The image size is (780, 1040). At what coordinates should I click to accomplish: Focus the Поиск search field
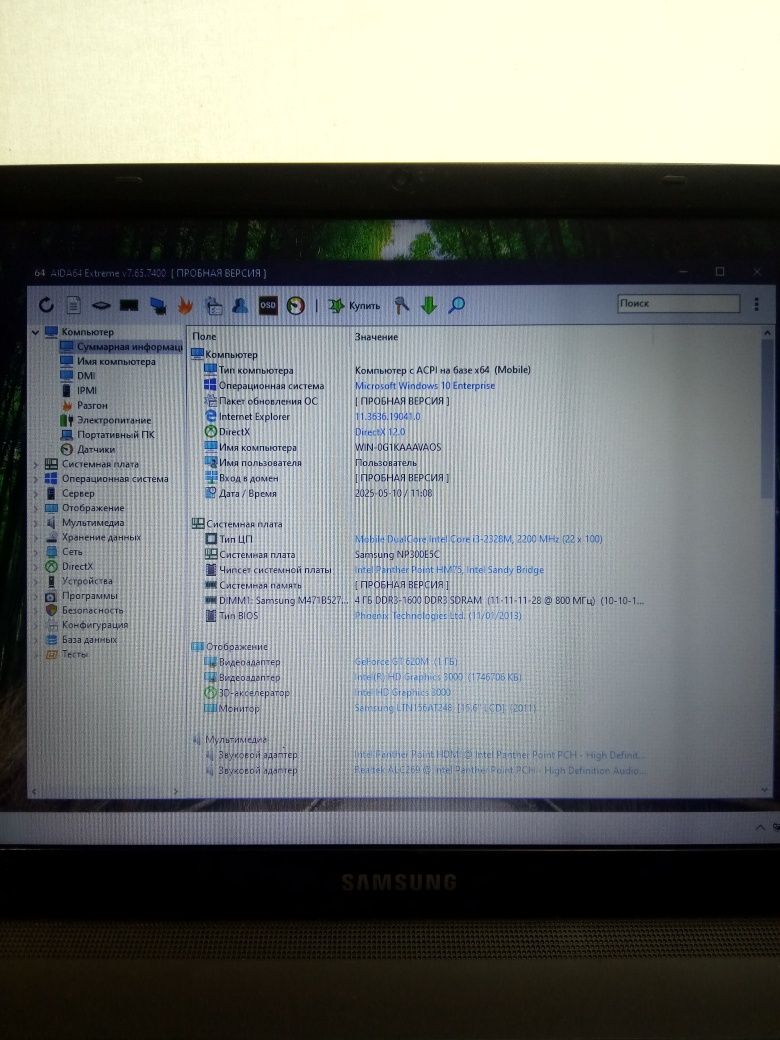pos(678,303)
